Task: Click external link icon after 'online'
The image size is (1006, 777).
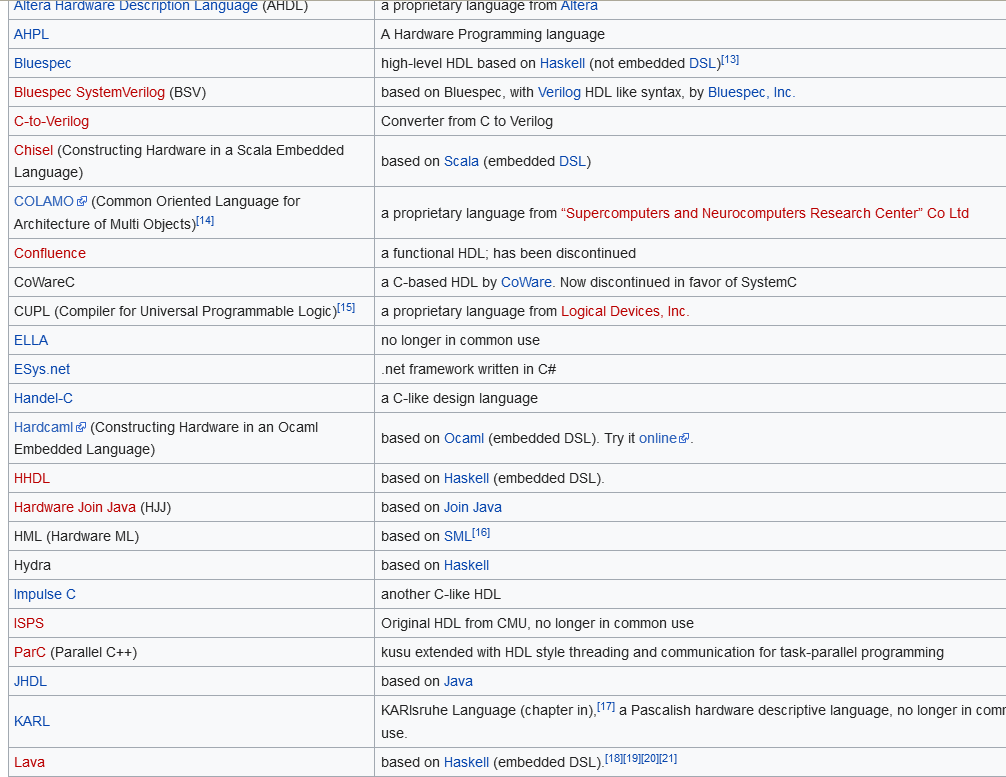Action: tap(684, 438)
